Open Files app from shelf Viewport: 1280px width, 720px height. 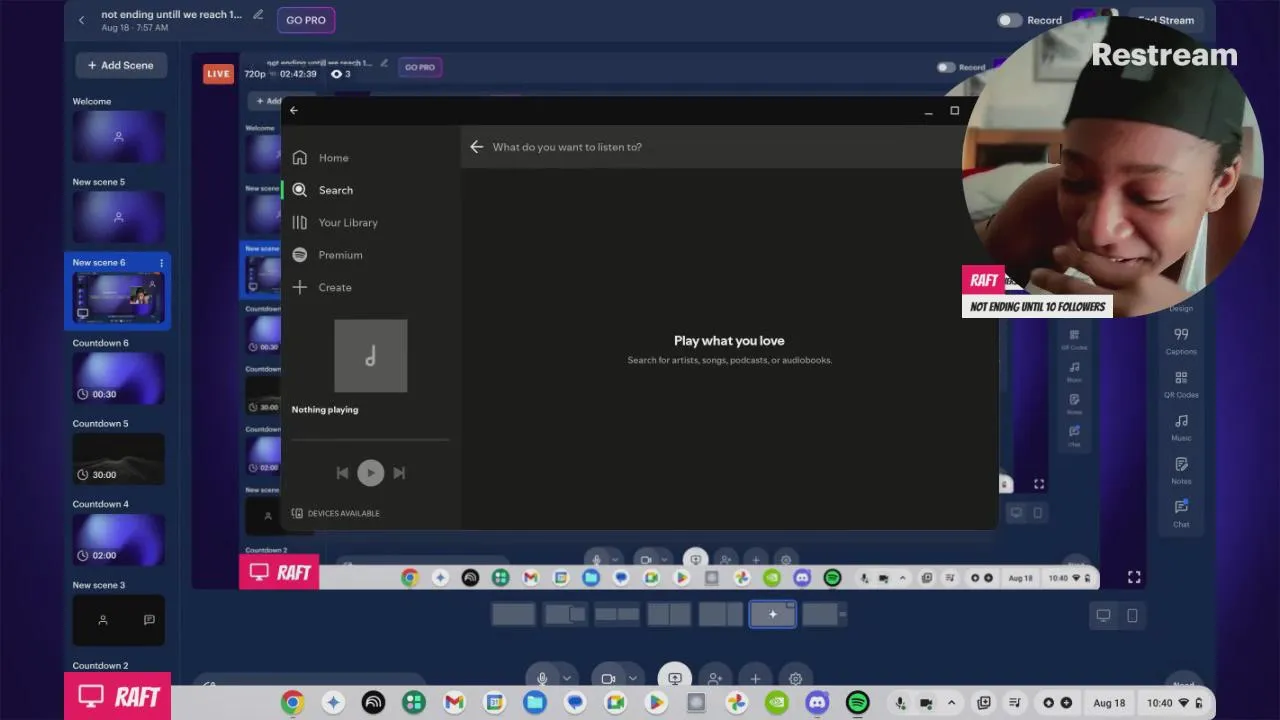coord(535,703)
